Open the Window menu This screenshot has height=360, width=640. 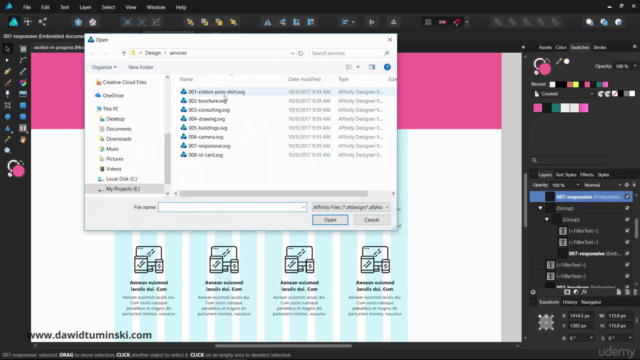click(x=156, y=7)
